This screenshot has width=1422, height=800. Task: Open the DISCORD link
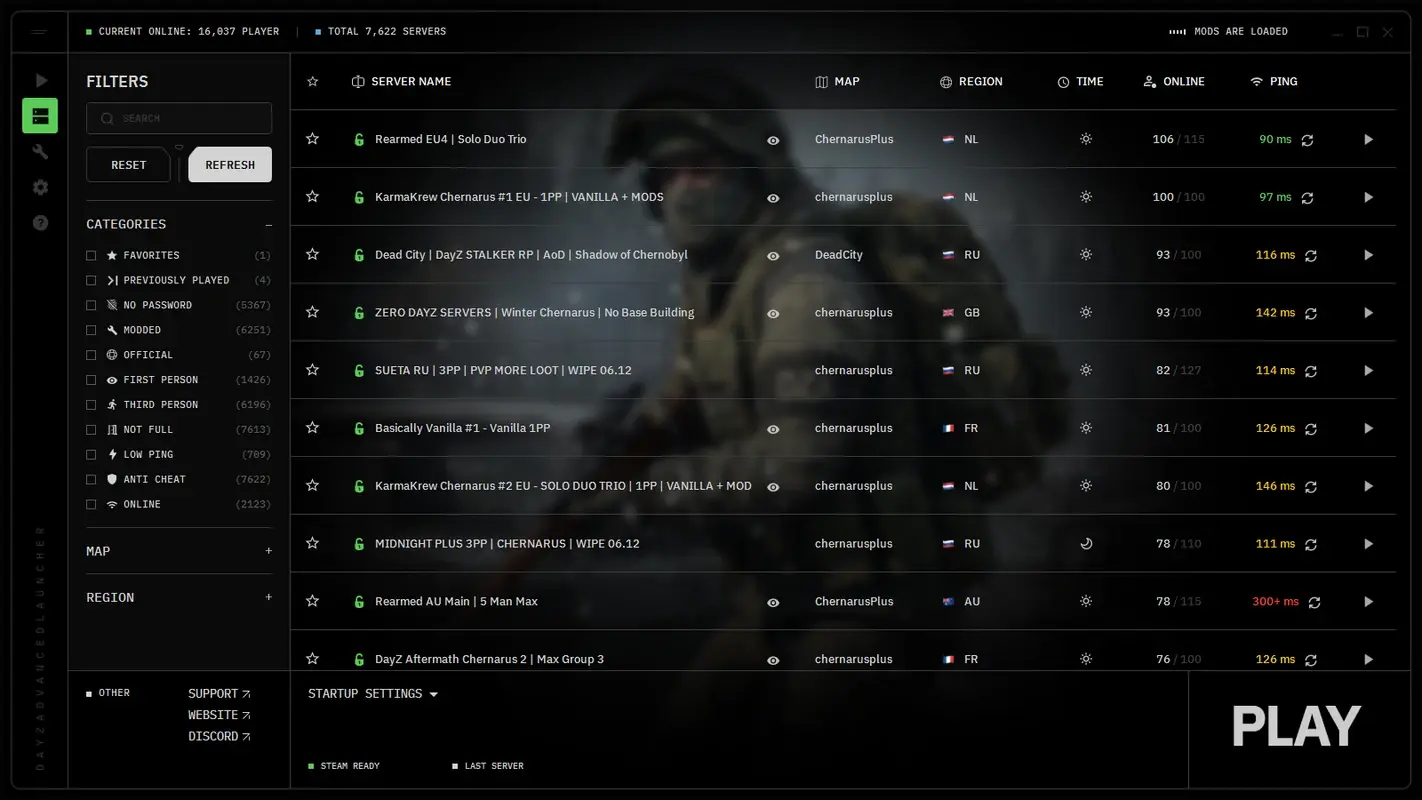pos(214,736)
